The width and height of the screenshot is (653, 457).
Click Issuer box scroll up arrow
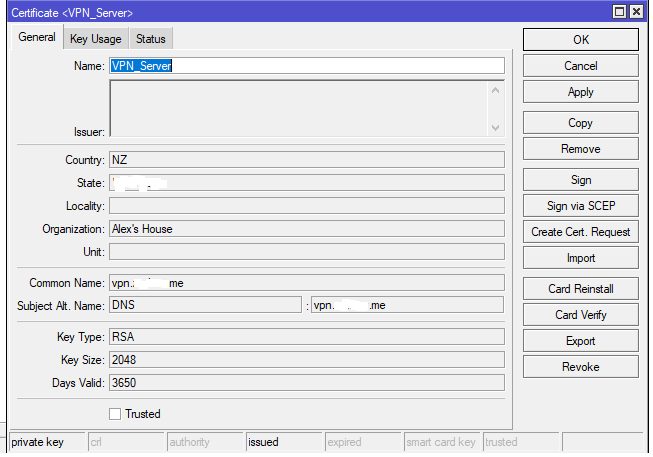click(496, 90)
